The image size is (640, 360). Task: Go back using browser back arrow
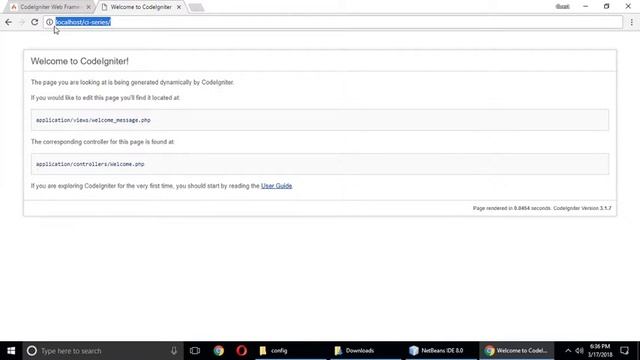click(9, 22)
